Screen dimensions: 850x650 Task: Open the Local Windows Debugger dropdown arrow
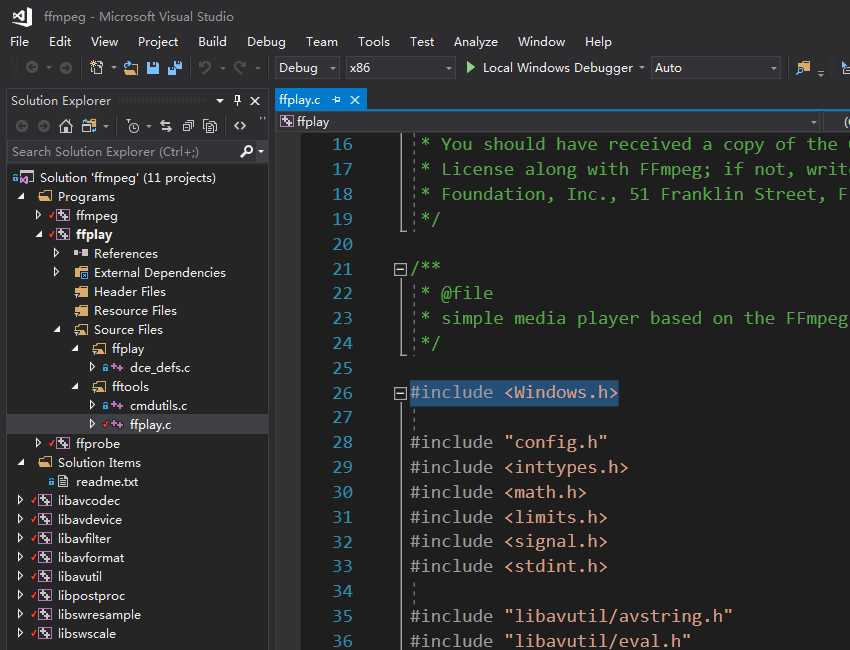click(642, 68)
